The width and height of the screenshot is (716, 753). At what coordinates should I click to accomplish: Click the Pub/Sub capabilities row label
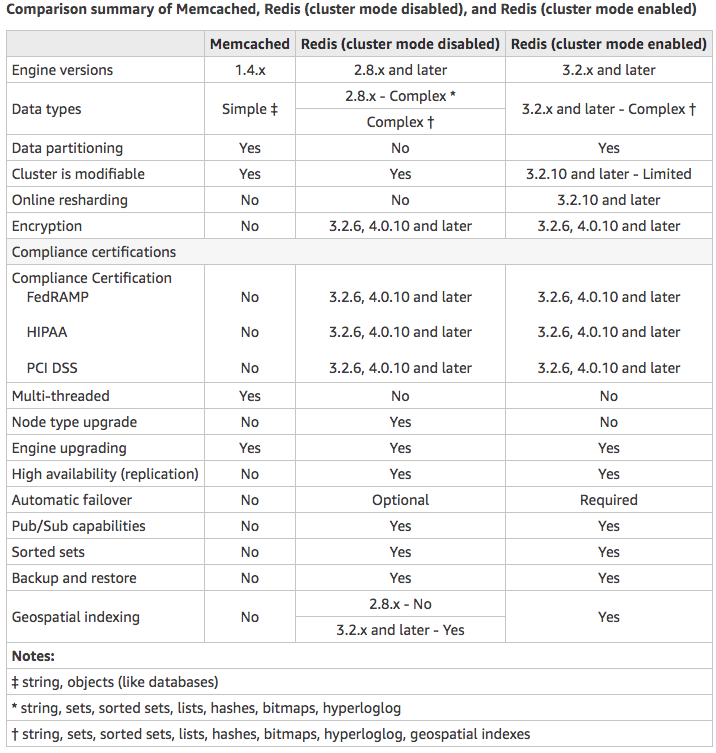78,526
